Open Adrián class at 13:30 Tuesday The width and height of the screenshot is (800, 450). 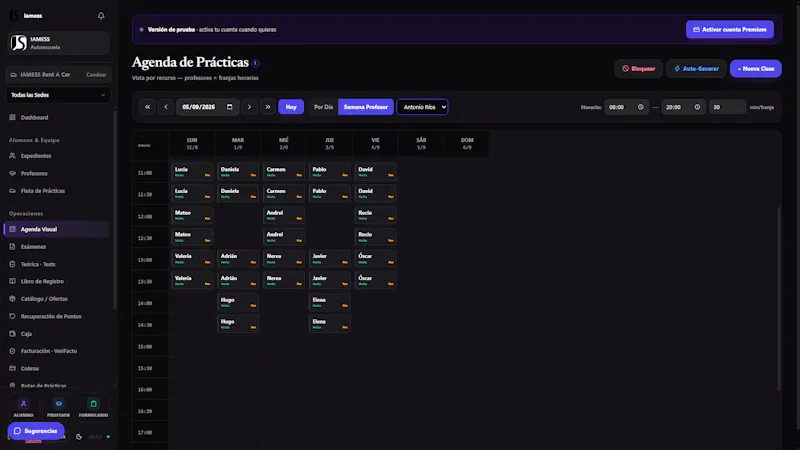[238, 281]
